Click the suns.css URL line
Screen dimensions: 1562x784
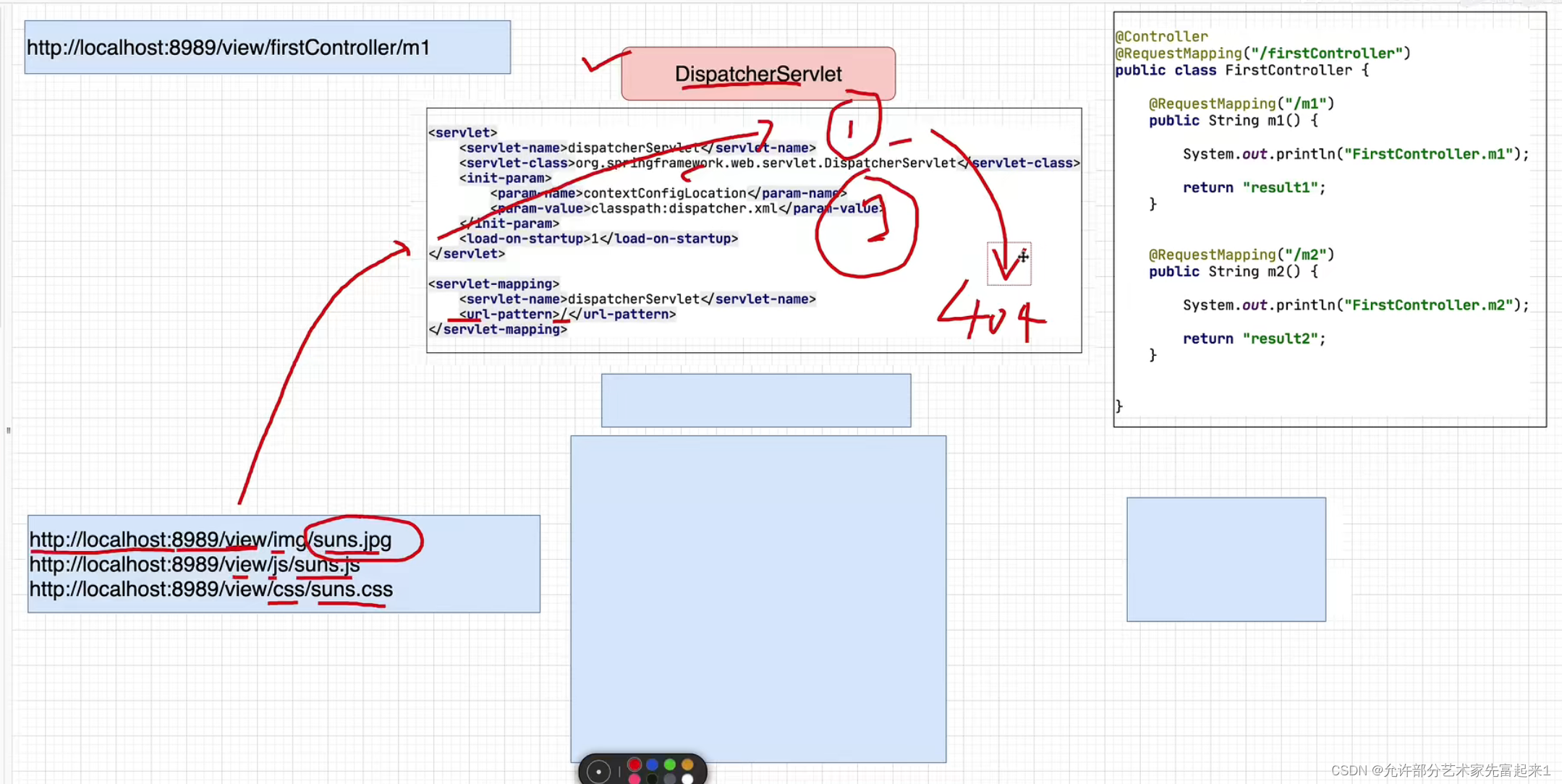pos(211,589)
